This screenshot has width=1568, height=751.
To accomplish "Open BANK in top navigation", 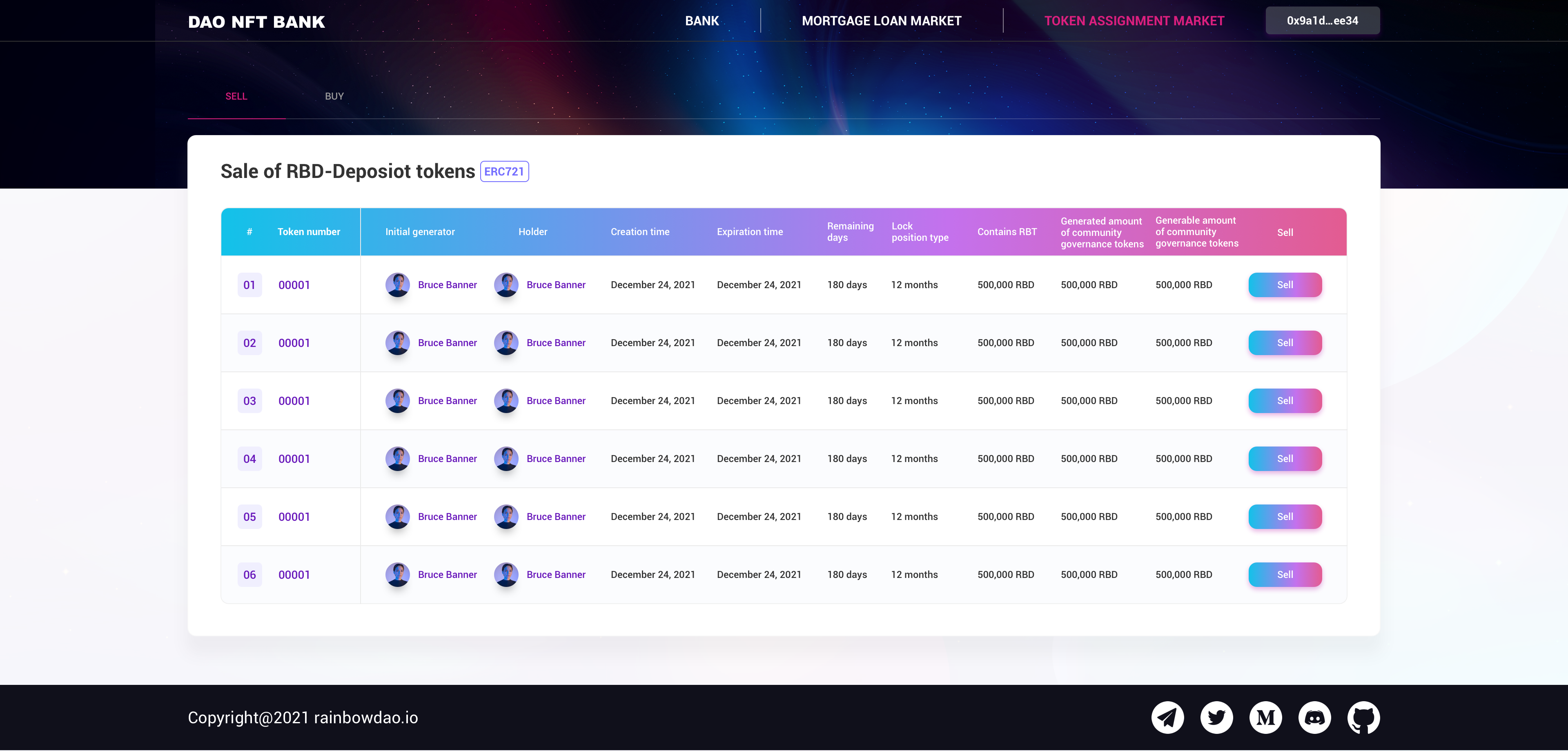I will pos(702,21).
